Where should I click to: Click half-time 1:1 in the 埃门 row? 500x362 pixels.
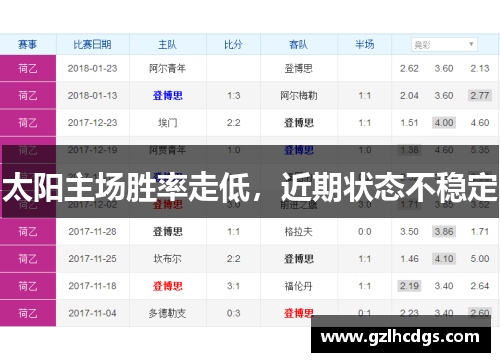364,123
